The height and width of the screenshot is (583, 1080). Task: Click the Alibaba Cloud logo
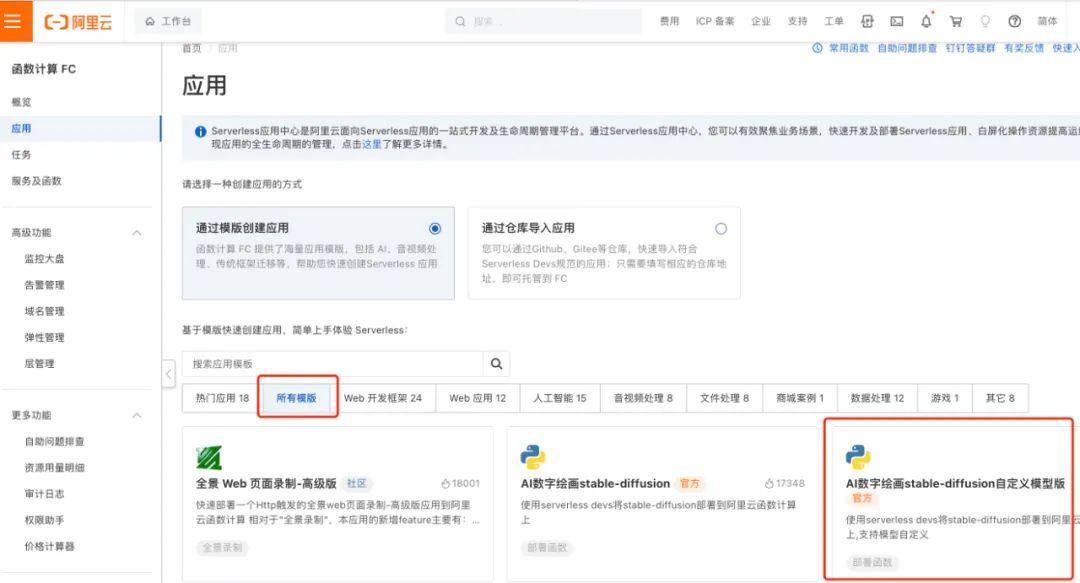click(x=78, y=22)
